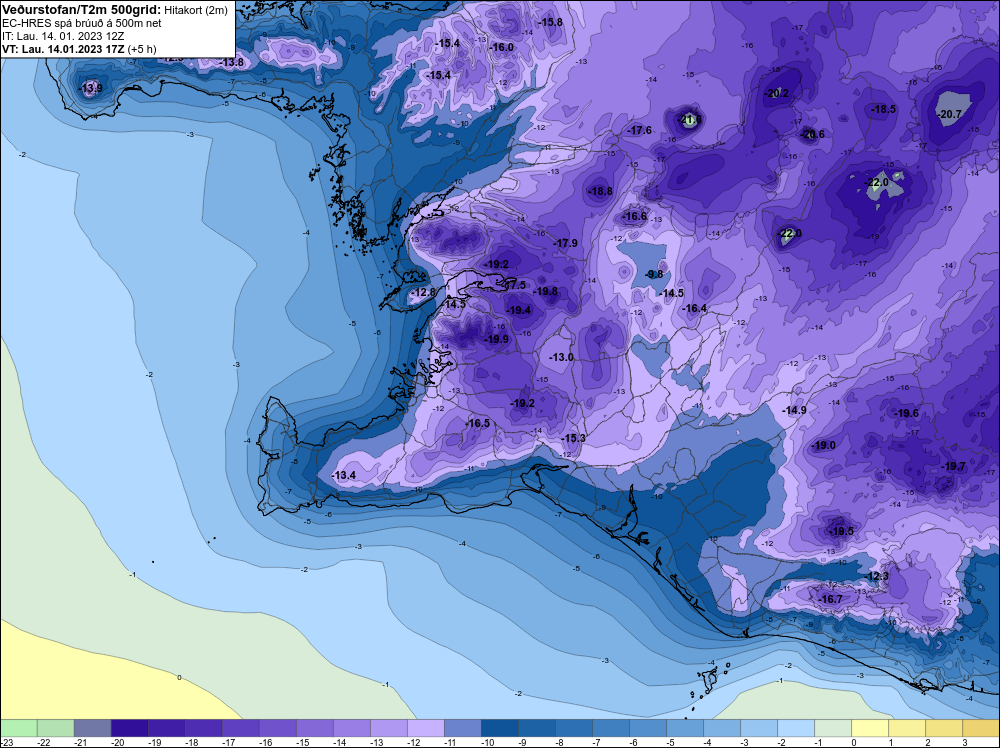Click the -20.2 temperature value
Image resolution: width=1000 pixels, height=748 pixels.
point(777,93)
